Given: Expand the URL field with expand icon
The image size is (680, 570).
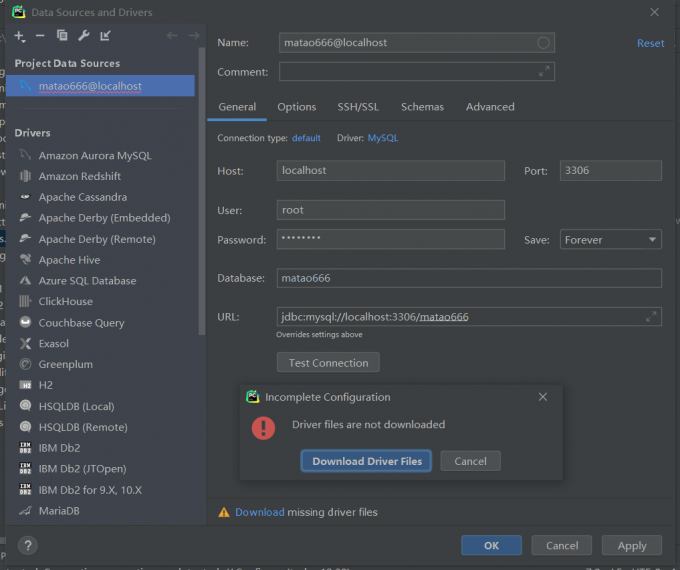Looking at the screenshot, I should tap(651, 317).
